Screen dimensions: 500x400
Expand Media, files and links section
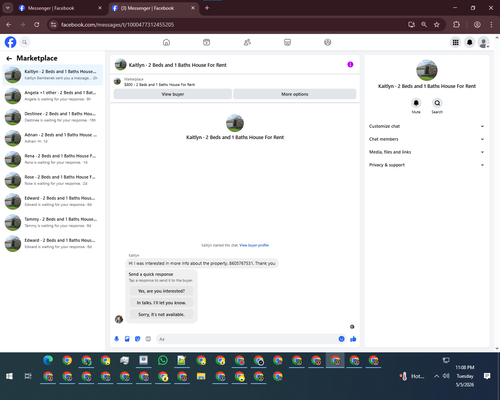click(426, 152)
